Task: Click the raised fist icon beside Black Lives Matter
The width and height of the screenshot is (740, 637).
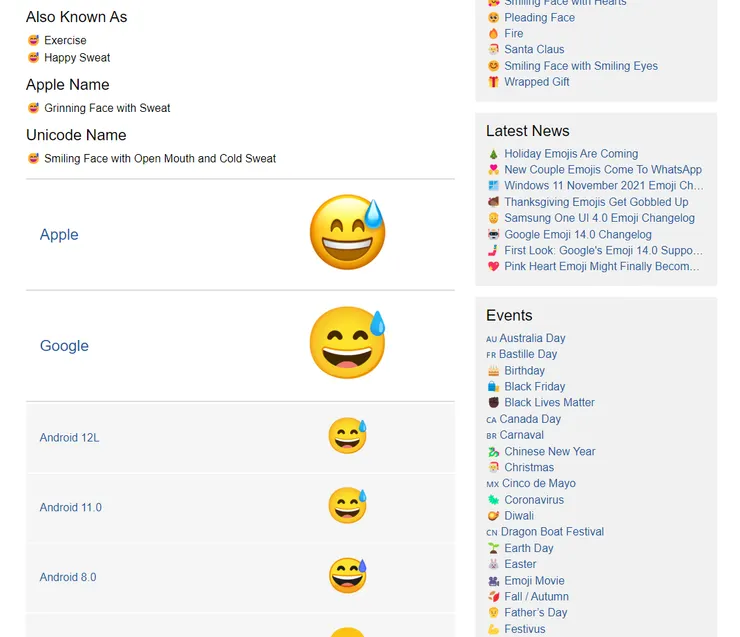Action: [493, 403]
